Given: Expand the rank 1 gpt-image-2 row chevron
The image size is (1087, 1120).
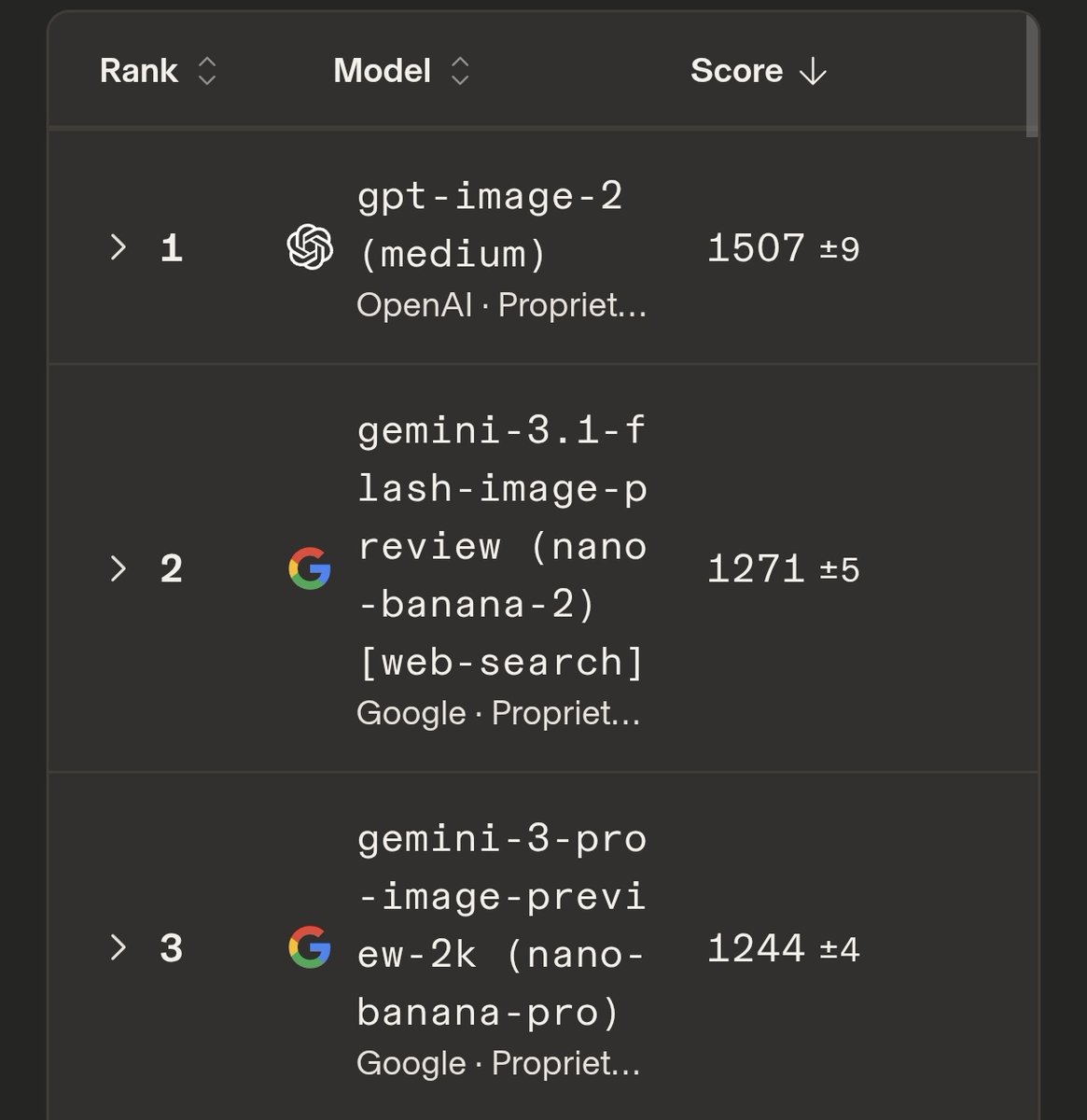Looking at the screenshot, I should (x=118, y=247).
